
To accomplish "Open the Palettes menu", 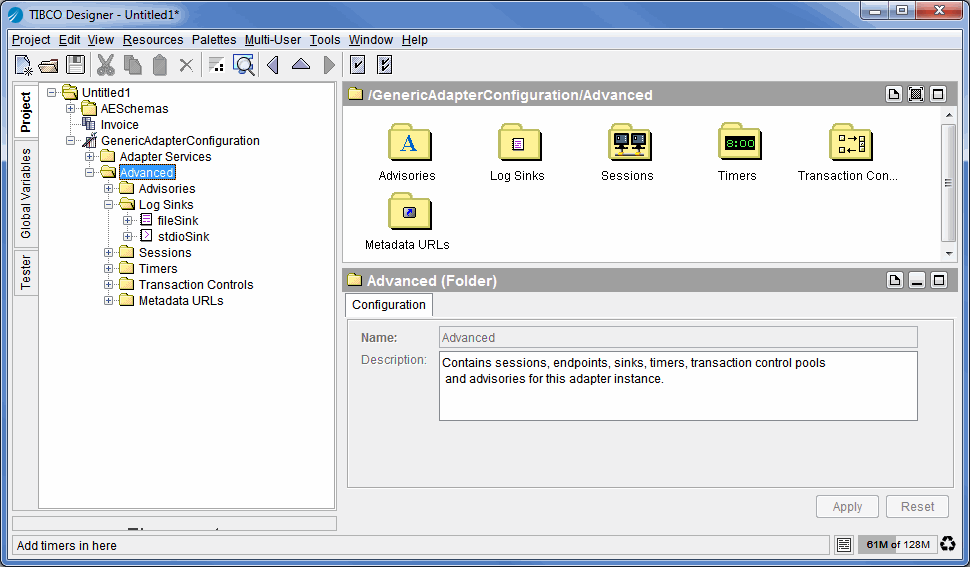I will 214,40.
